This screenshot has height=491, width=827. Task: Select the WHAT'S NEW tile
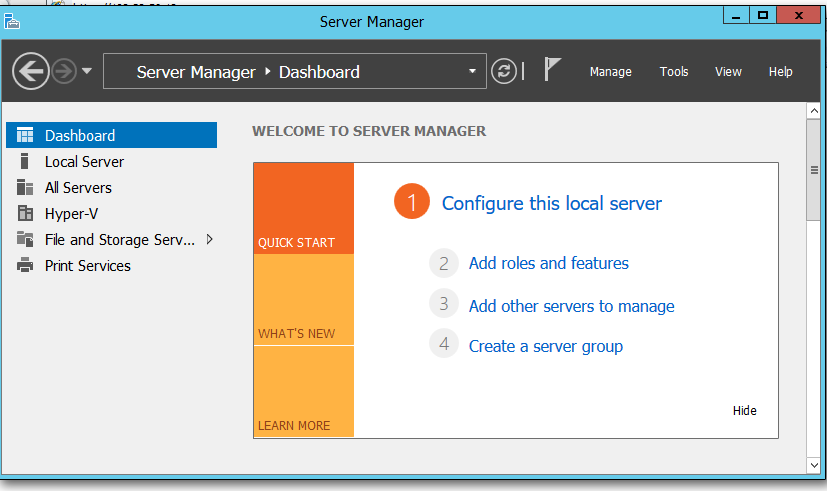click(304, 300)
